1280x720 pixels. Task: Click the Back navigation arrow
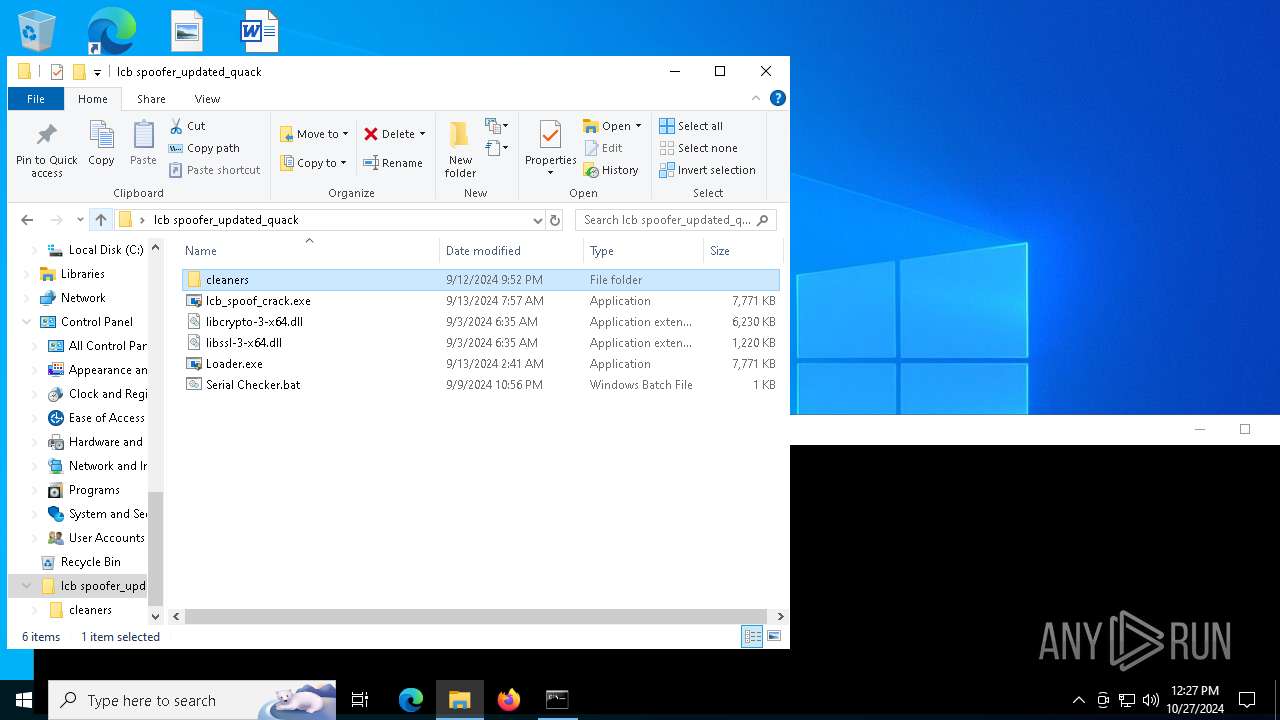27,220
